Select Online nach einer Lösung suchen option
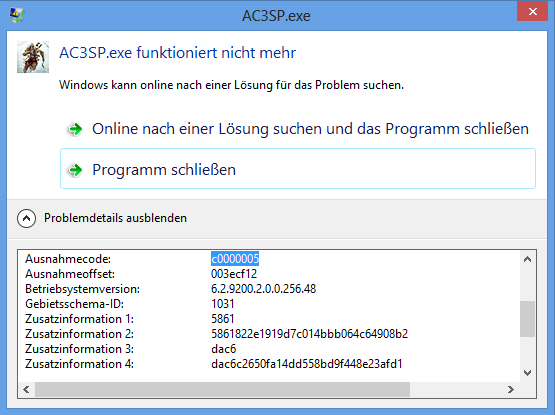The width and height of the screenshot is (555, 415). (298, 129)
